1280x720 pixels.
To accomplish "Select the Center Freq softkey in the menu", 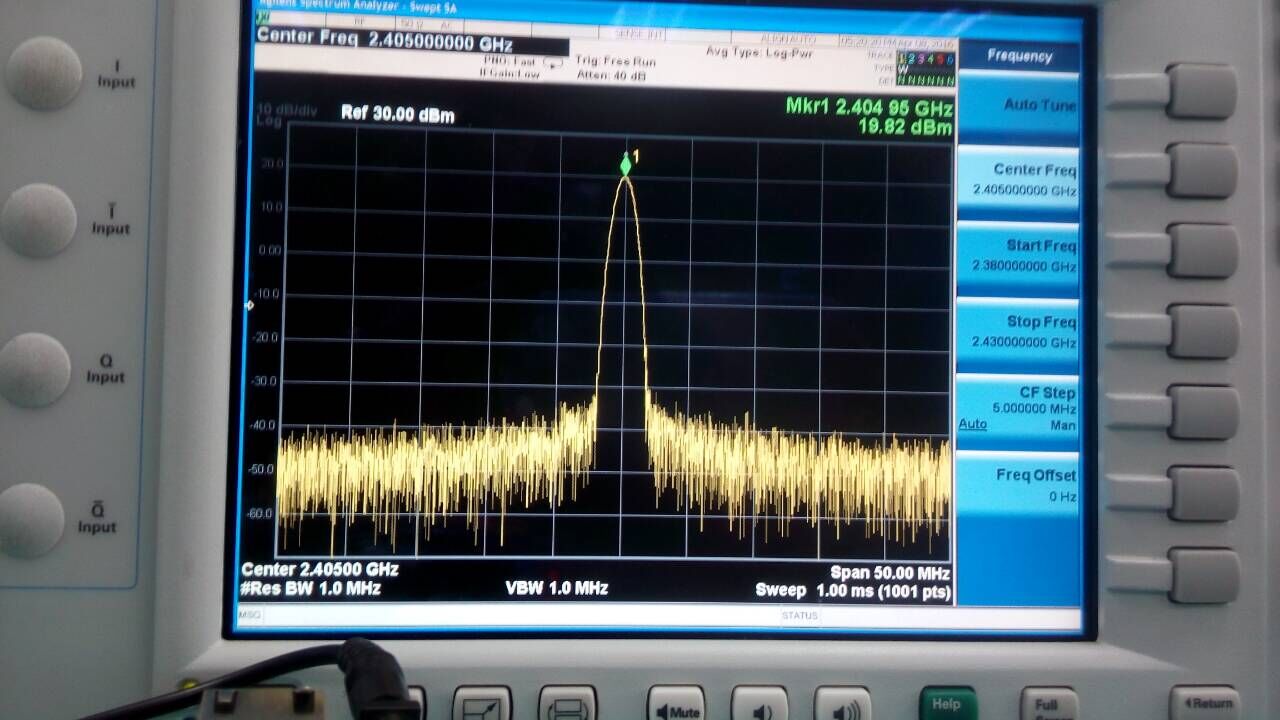I will (1018, 180).
